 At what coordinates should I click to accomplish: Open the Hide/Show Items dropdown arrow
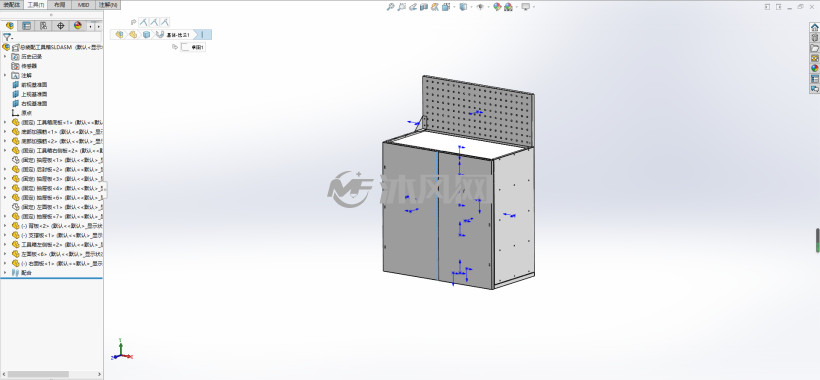pos(488,7)
